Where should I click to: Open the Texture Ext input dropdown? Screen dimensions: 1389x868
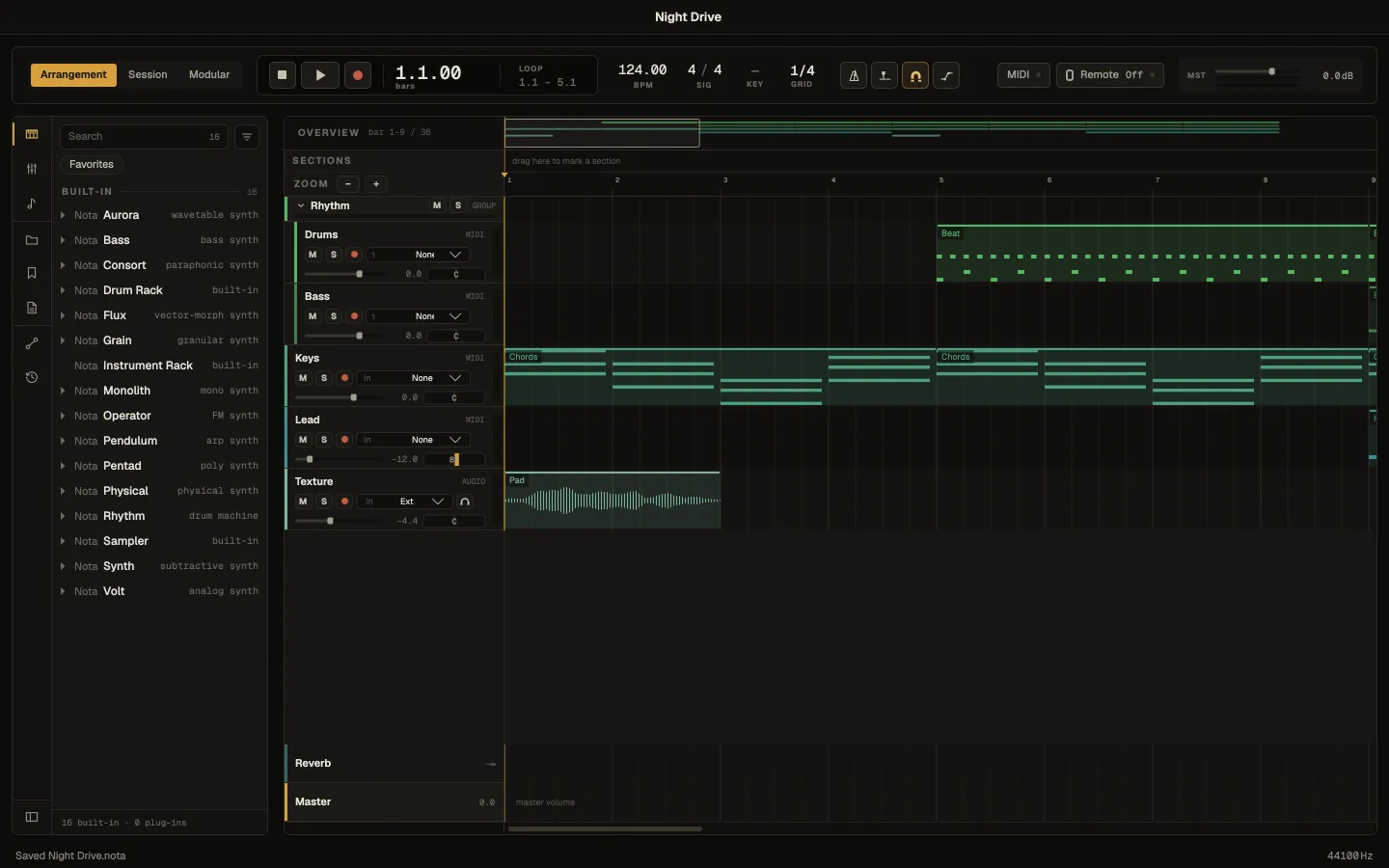(x=404, y=502)
